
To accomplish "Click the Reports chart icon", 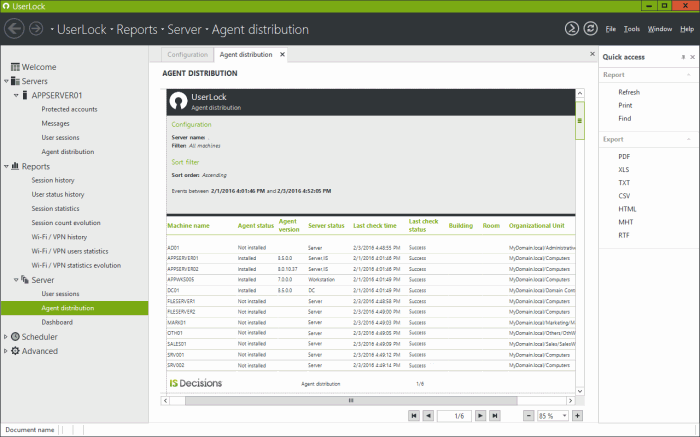I will [15, 166].
